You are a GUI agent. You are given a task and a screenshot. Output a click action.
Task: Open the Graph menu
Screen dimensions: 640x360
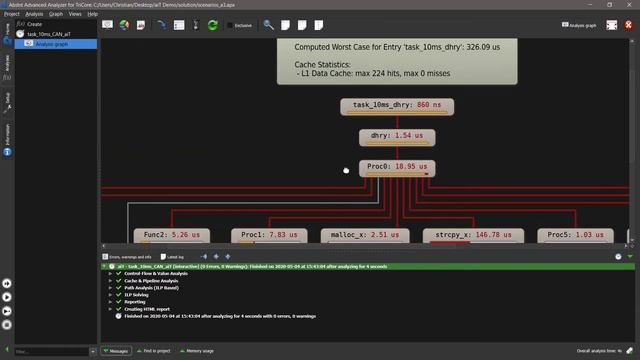point(56,14)
